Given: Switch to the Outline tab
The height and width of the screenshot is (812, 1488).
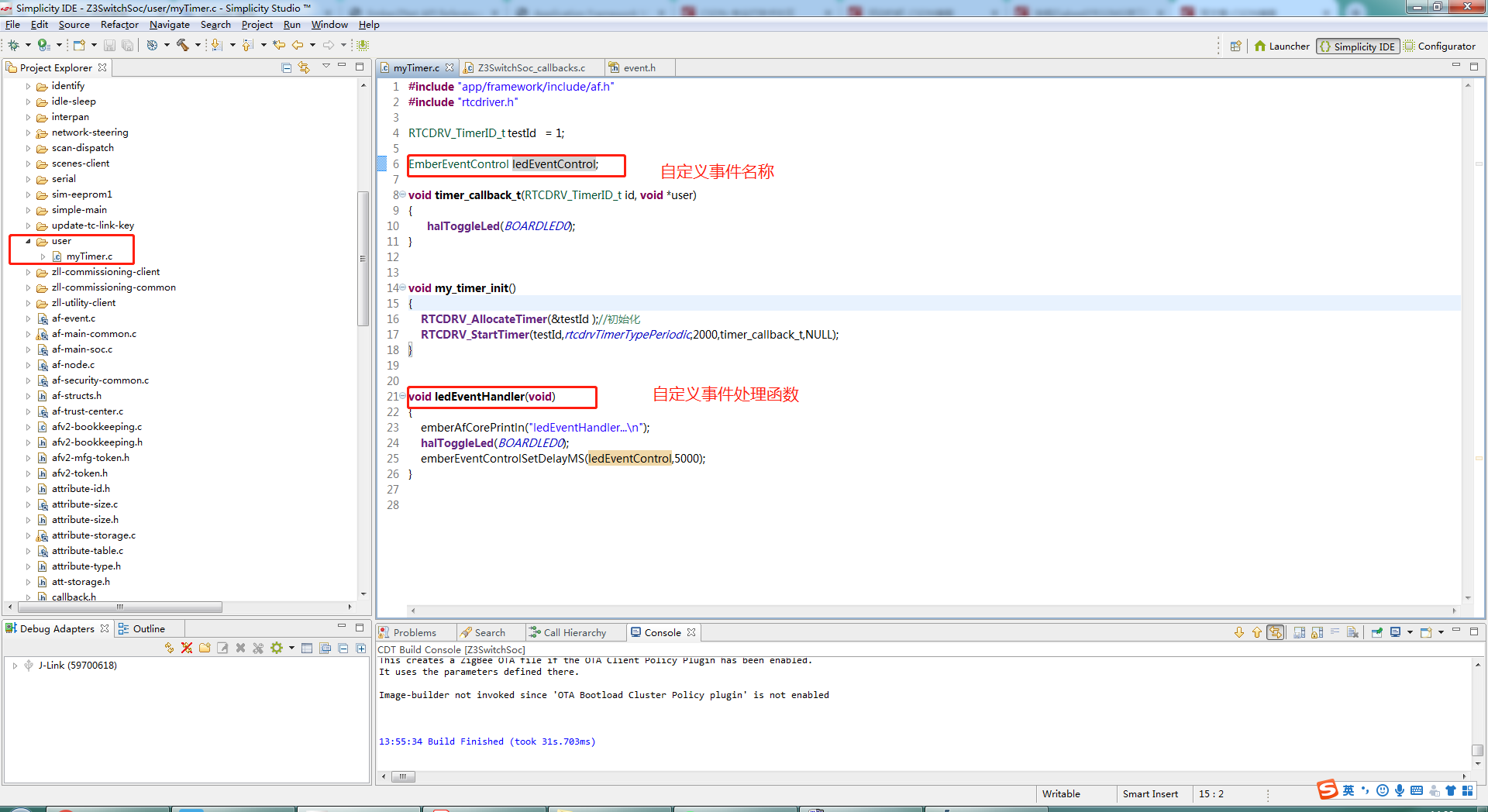Looking at the screenshot, I should pyautogui.click(x=148, y=629).
